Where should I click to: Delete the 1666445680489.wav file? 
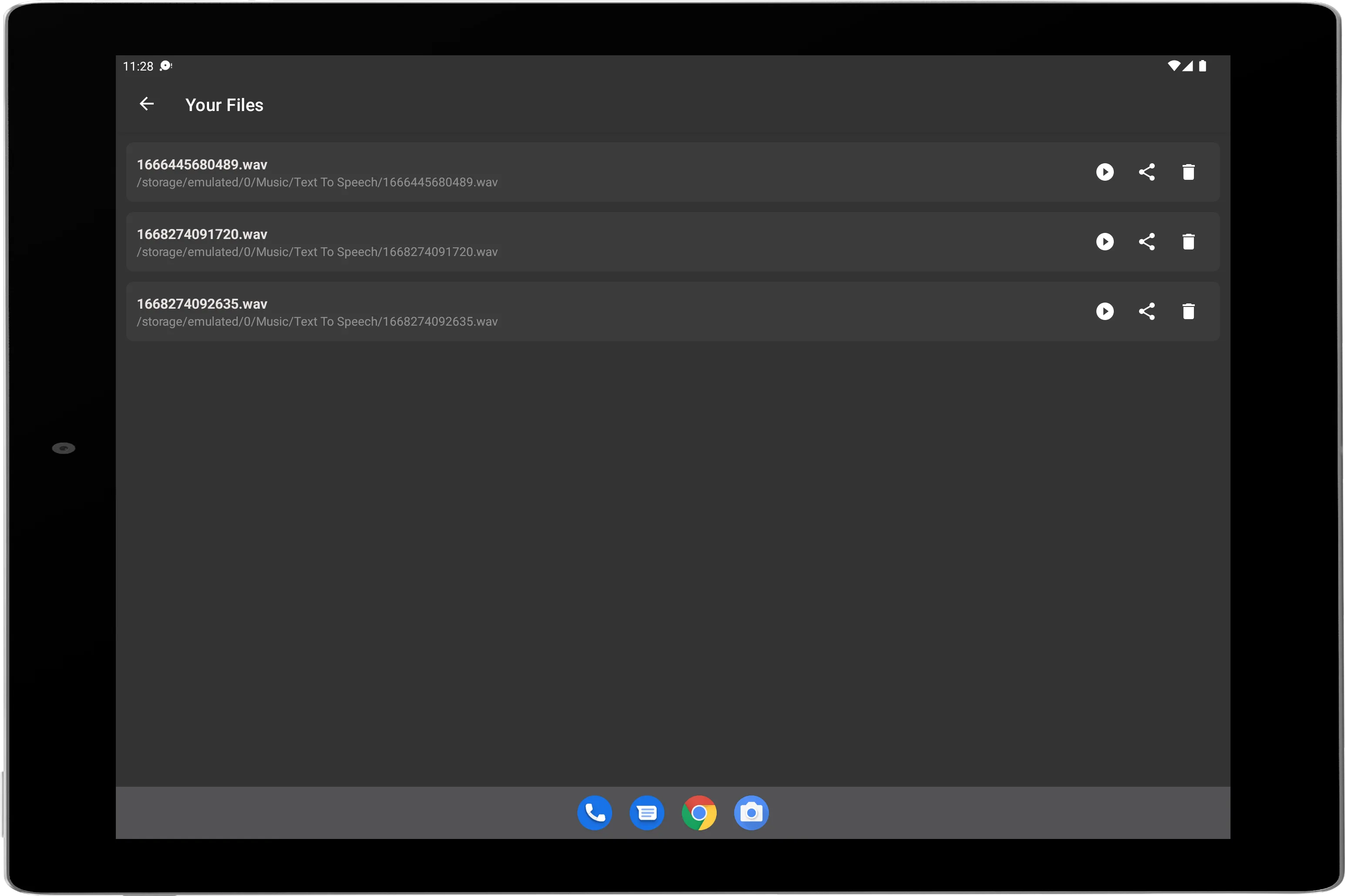tap(1188, 172)
